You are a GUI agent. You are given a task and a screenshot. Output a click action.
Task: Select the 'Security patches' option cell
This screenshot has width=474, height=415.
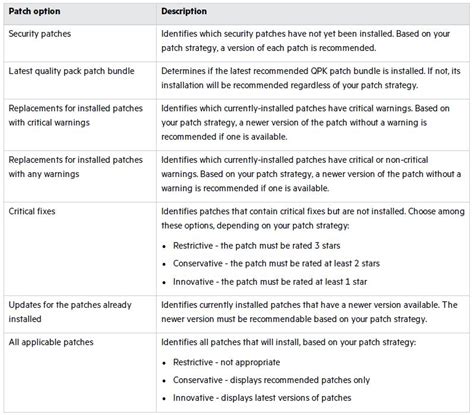point(40,34)
